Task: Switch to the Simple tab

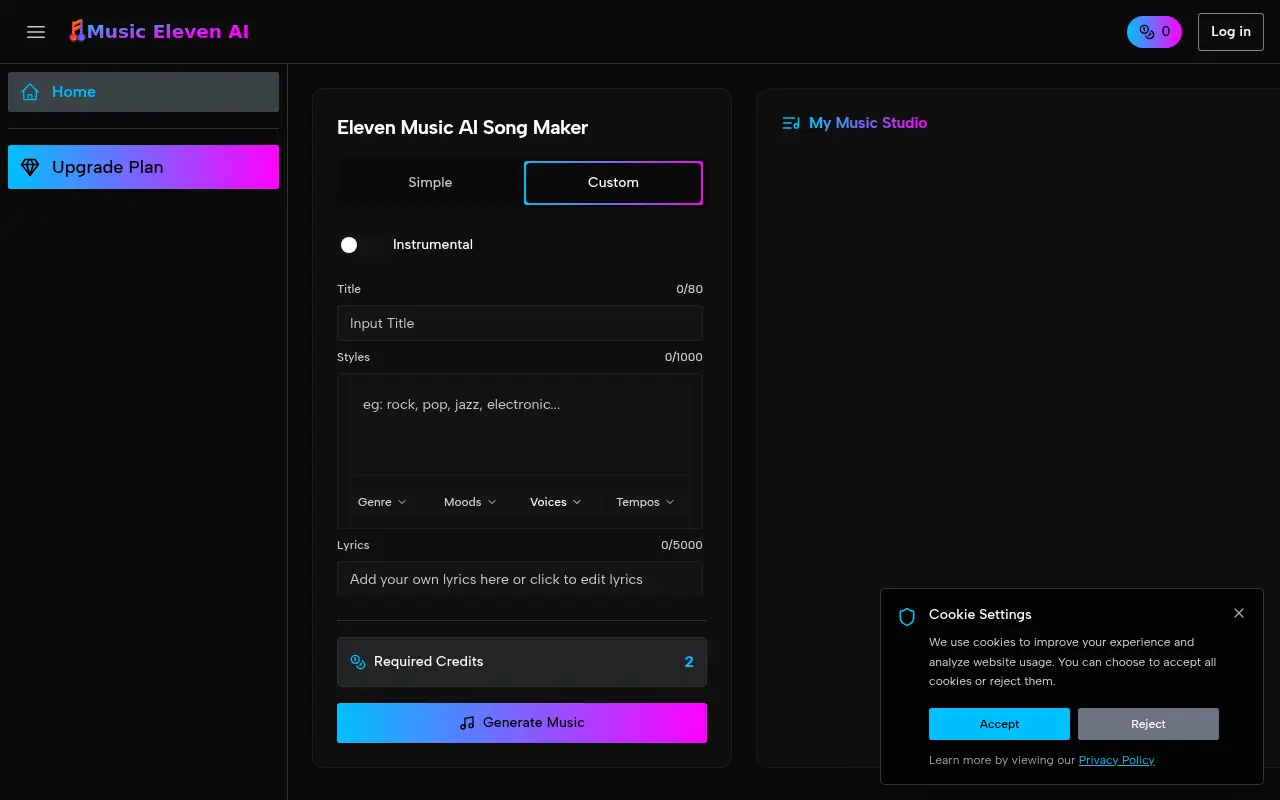Action: [x=430, y=182]
